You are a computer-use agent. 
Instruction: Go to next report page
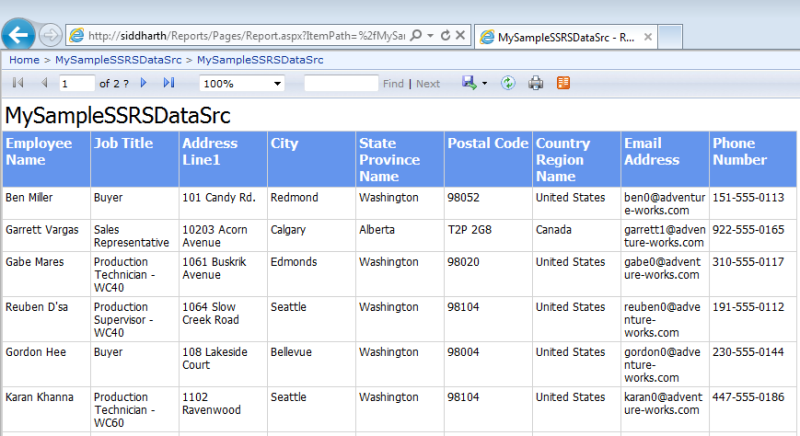(x=144, y=83)
